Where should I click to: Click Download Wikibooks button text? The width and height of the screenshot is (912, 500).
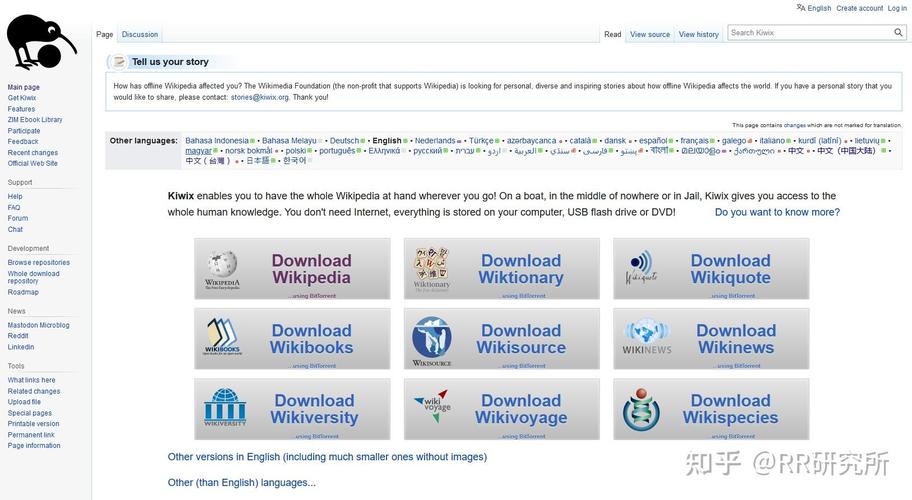[312, 338]
